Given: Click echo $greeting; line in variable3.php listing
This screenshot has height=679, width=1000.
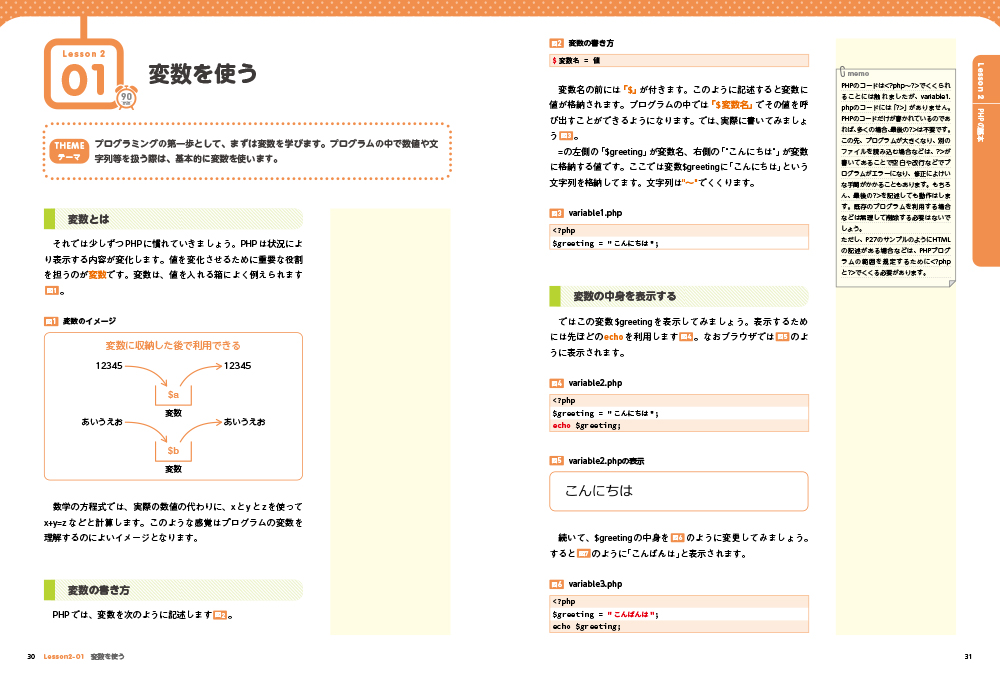Looking at the screenshot, I should pyautogui.click(x=679, y=627).
